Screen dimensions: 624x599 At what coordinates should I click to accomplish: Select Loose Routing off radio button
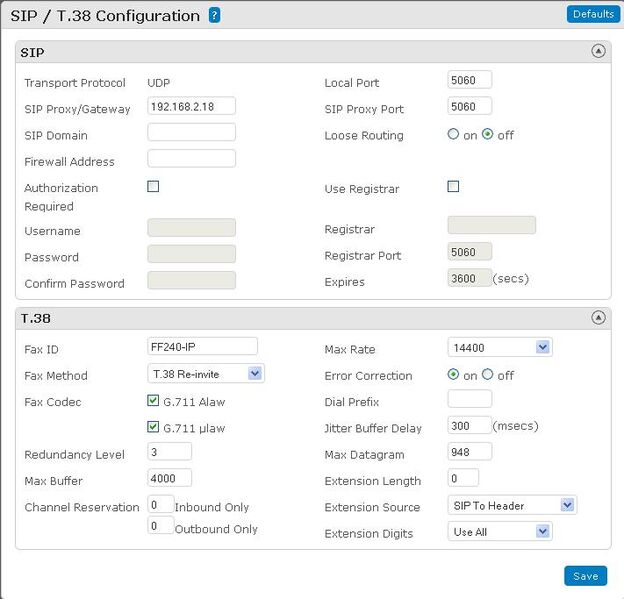point(488,135)
